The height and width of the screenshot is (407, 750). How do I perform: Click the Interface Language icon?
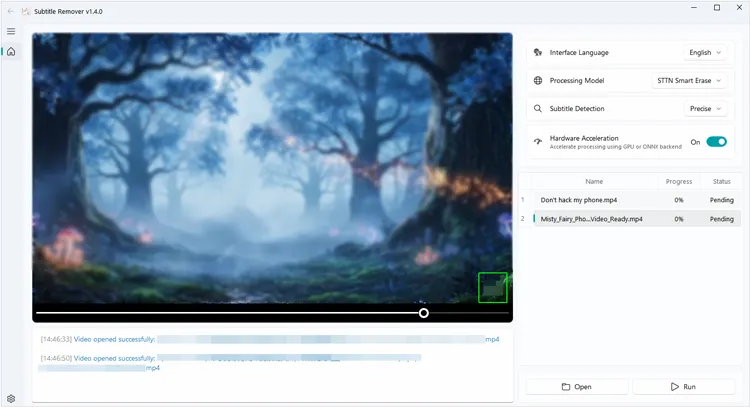[x=538, y=53]
